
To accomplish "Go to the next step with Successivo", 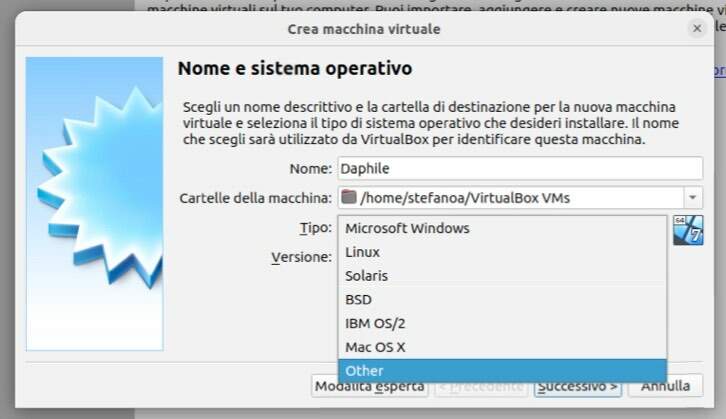I will (577, 388).
